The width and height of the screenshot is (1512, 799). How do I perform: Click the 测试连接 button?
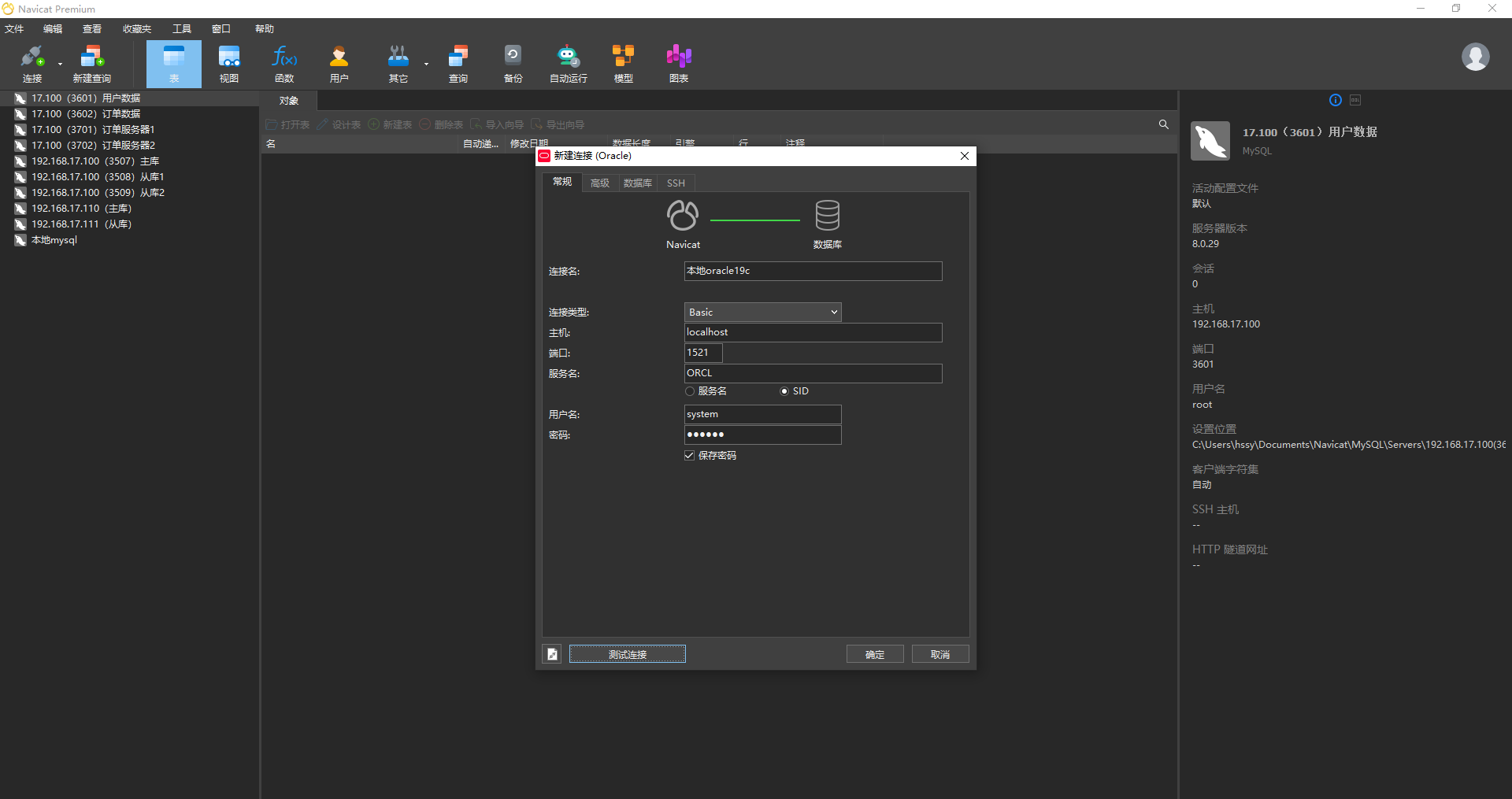pos(628,654)
